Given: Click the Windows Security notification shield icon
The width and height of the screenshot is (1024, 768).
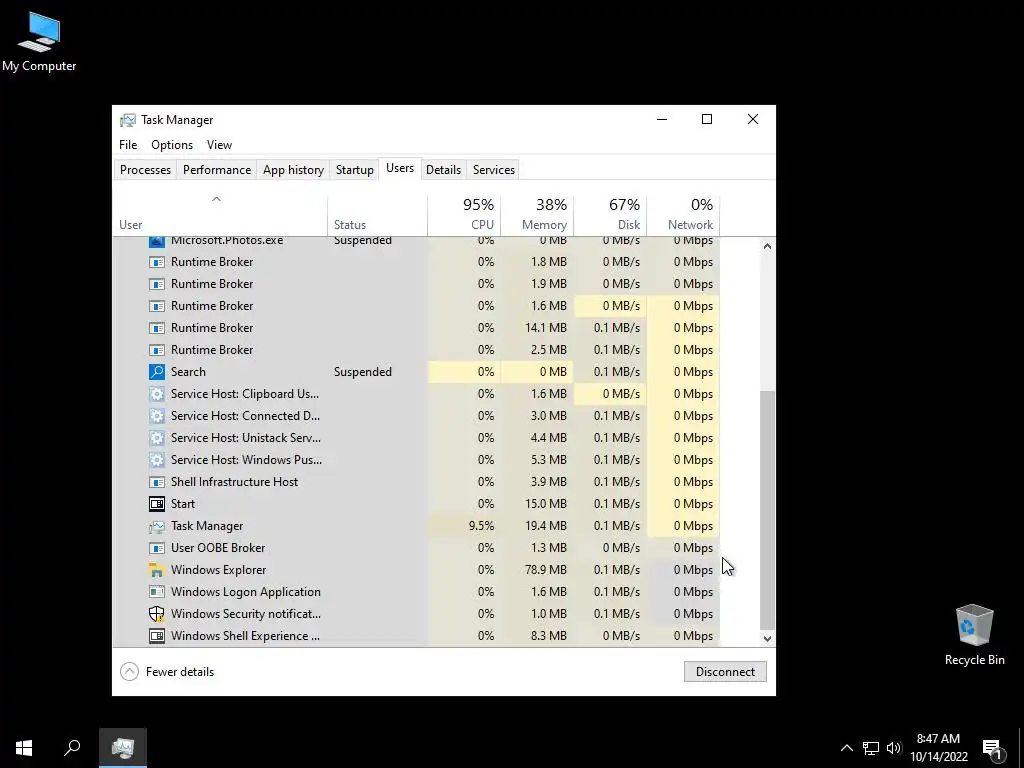Looking at the screenshot, I should point(157,614).
